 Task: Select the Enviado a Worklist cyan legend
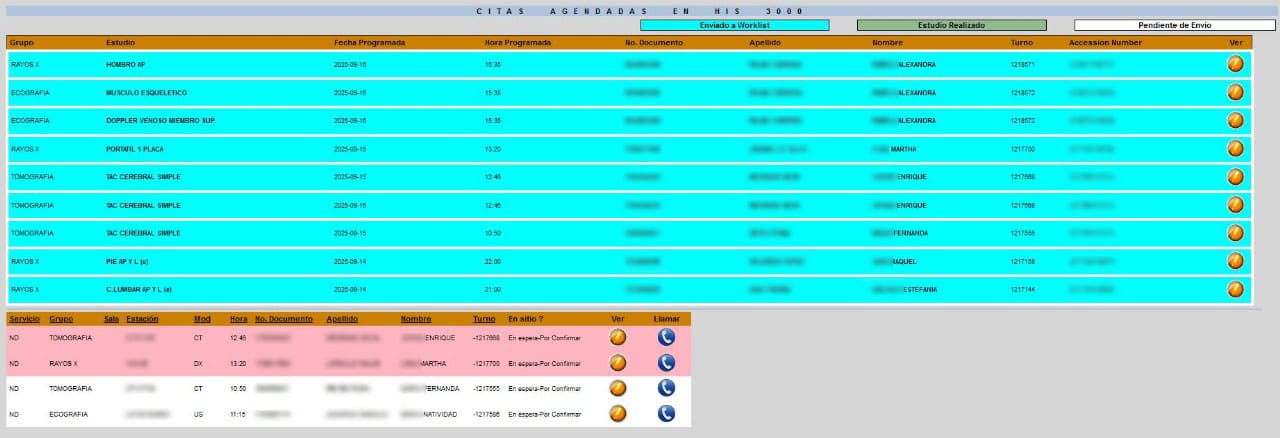pyautogui.click(x=734, y=25)
